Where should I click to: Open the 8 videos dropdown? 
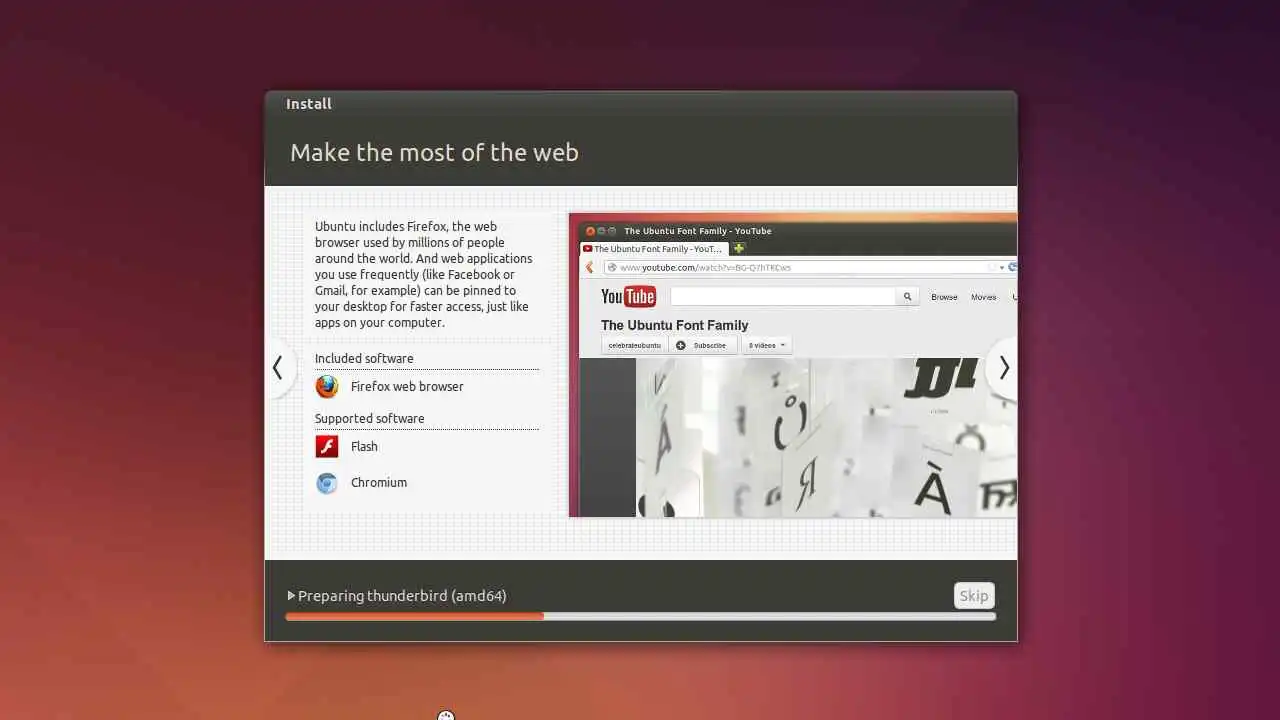766,345
